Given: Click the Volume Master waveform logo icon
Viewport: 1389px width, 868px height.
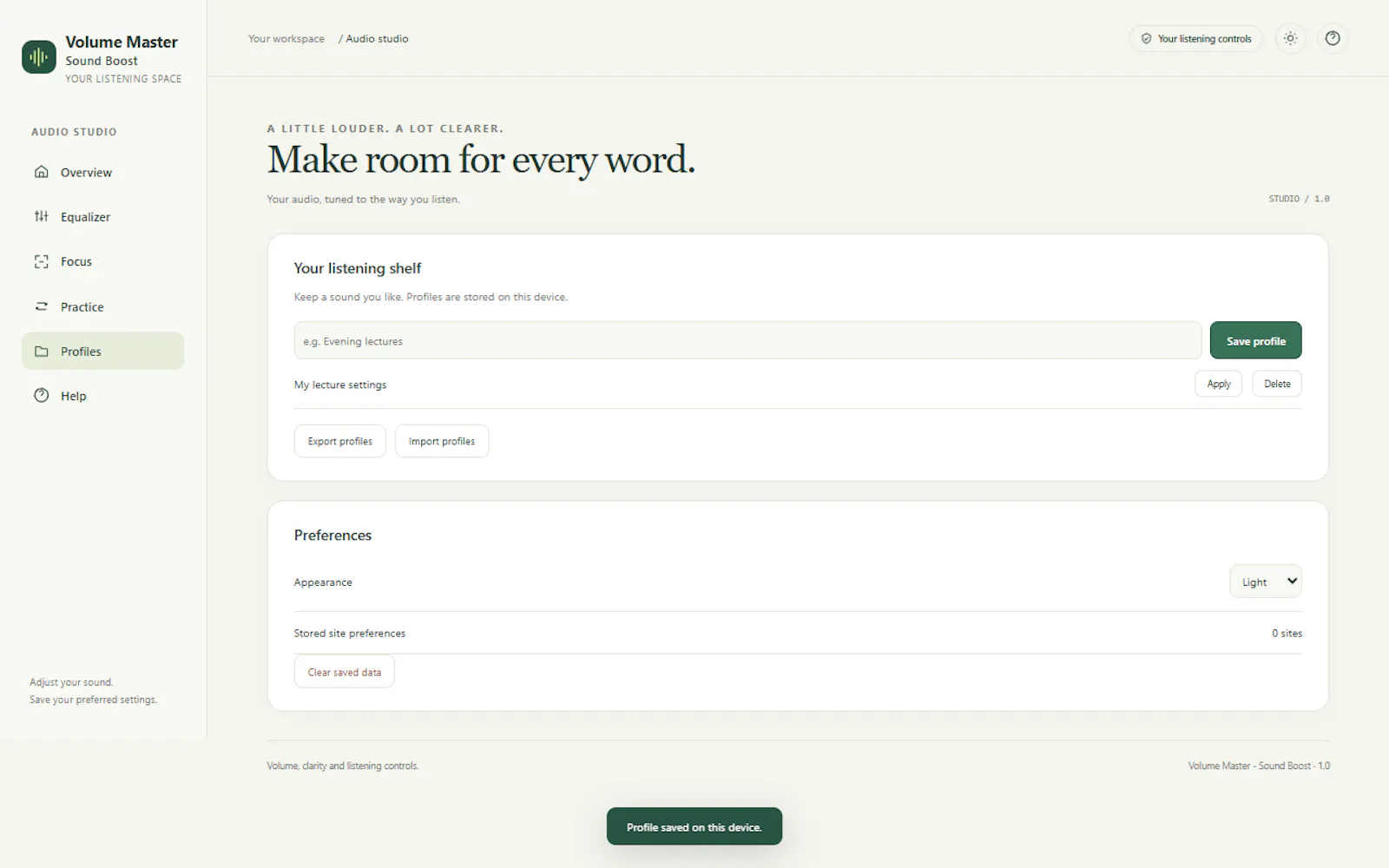Looking at the screenshot, I should point(39,57).
